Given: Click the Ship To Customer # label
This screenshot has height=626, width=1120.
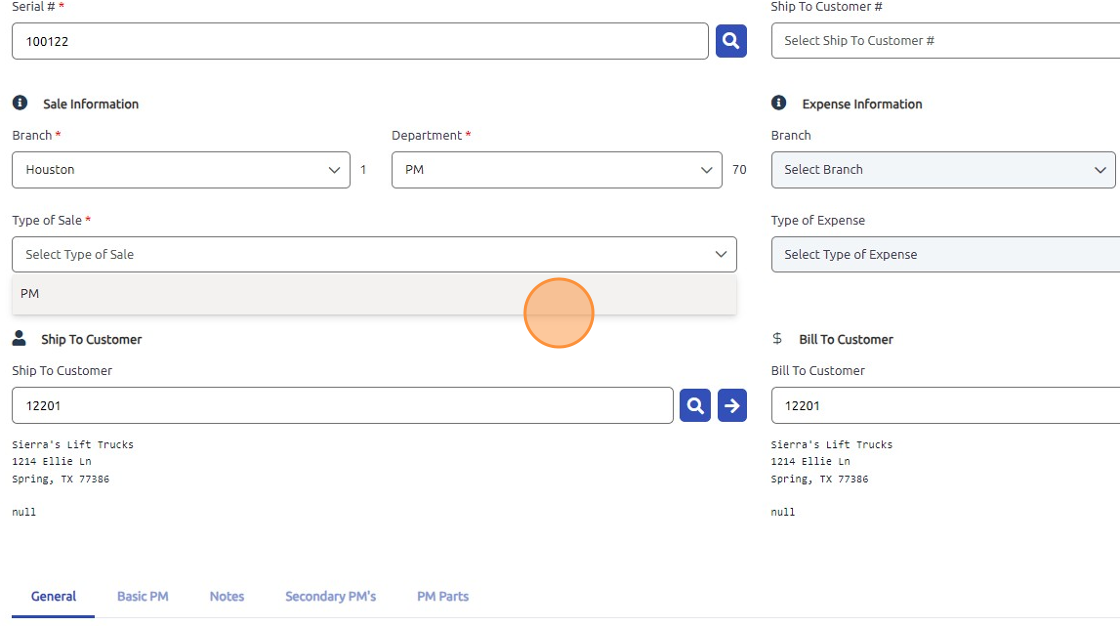Looking at the screenshot, I should 826,6.
